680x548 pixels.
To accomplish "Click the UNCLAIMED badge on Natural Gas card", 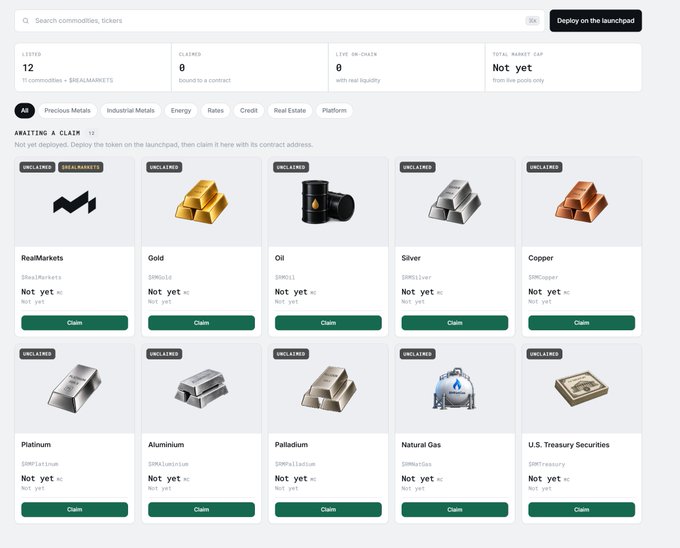I will 417,354.
